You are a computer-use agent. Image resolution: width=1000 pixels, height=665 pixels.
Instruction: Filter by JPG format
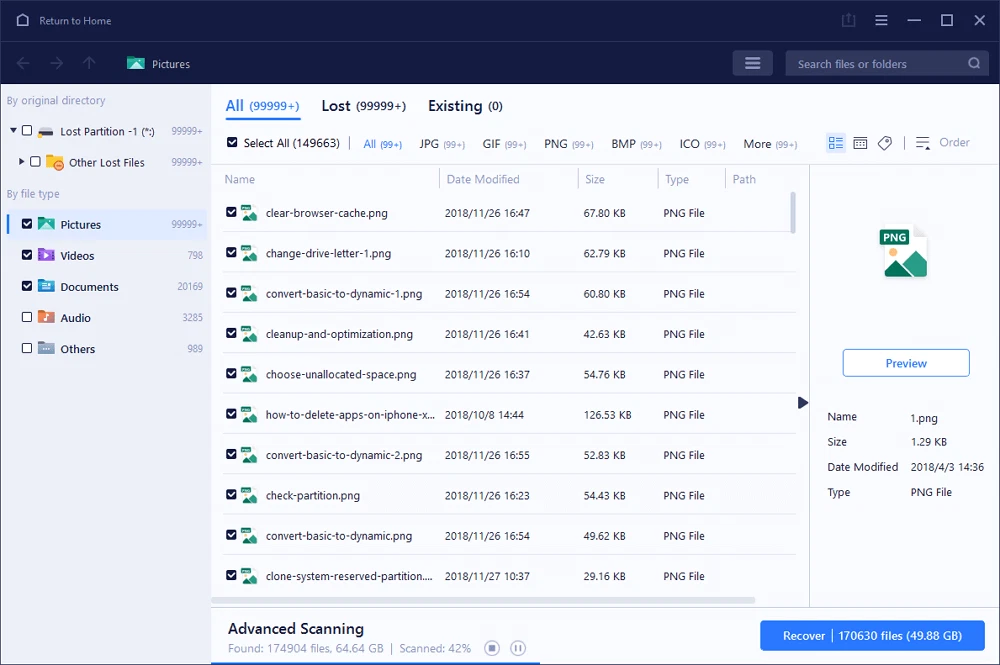(x=442, y=144)
